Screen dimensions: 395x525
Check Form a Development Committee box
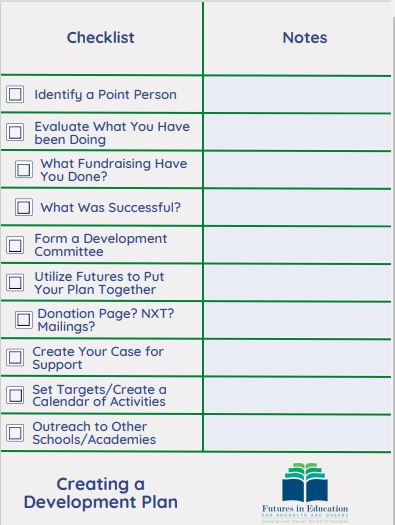[15, 245]
